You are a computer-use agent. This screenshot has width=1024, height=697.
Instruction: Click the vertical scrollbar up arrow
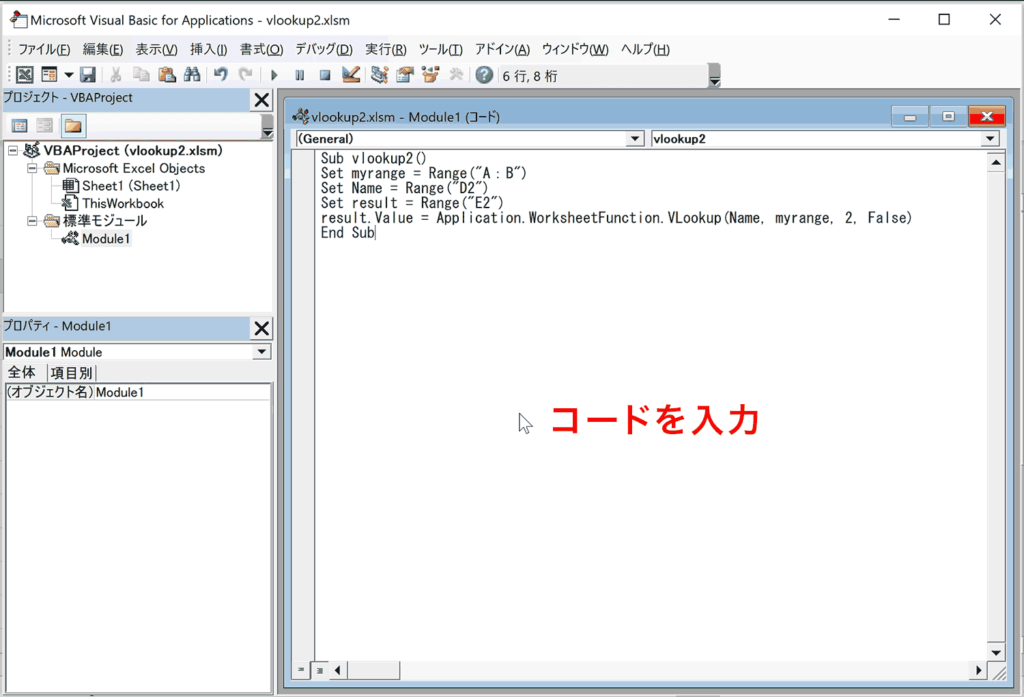(995, 162)
